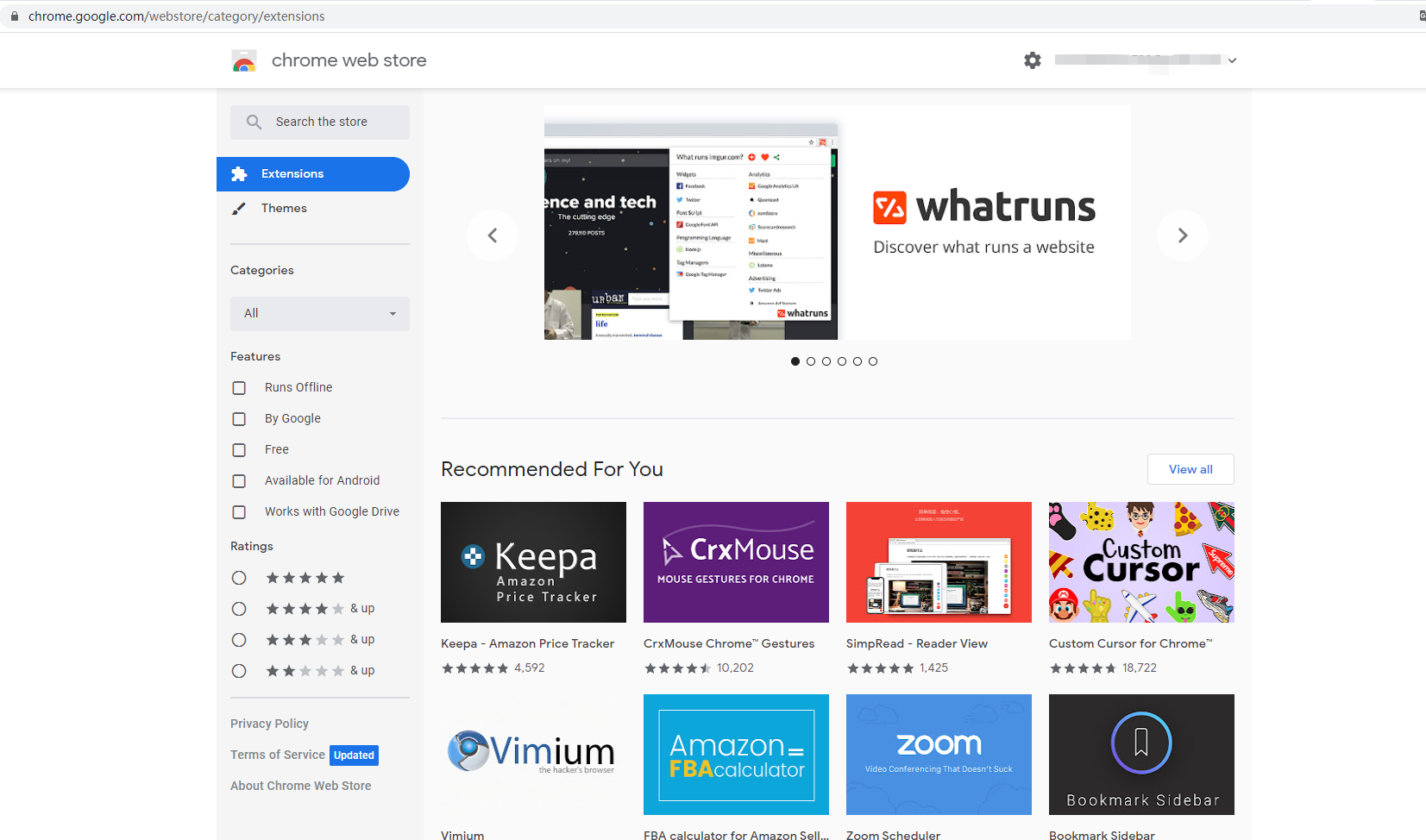Select the first carousel dot
1426x840 pixels.
tap(795, 361)
